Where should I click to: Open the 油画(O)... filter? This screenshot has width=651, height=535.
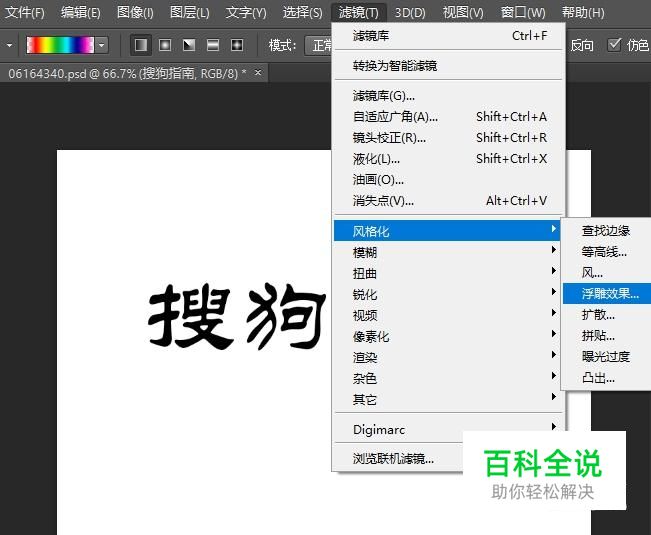(x=450, y=180)
